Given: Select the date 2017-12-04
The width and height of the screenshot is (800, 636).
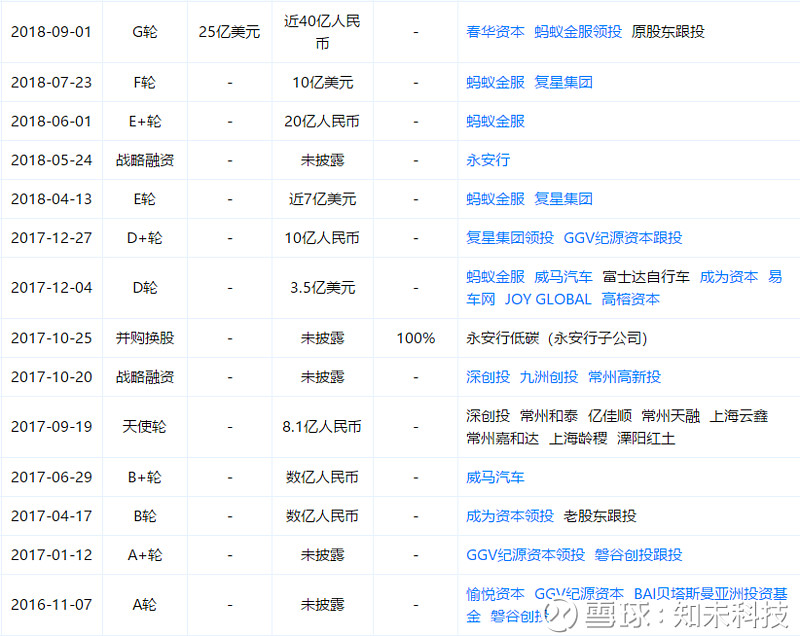Looking at the screenshot, I should 51,288.
